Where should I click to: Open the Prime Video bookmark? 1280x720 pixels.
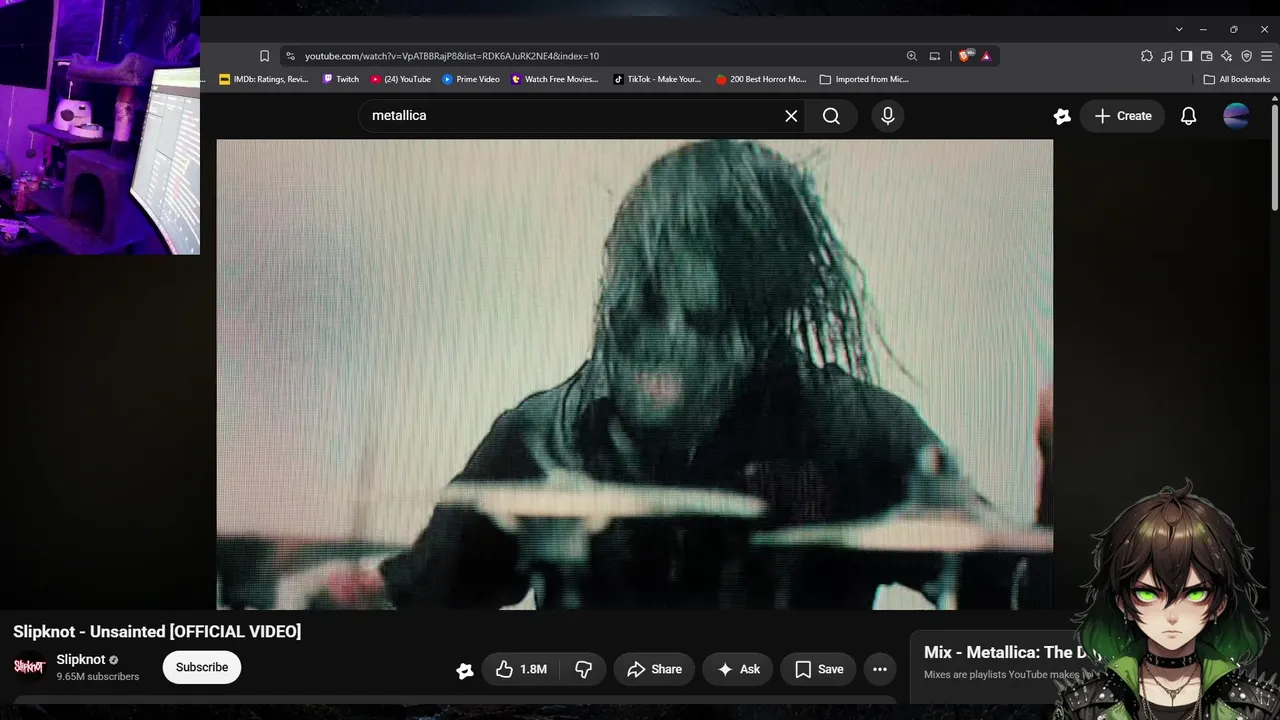click(x=471, y=79)
